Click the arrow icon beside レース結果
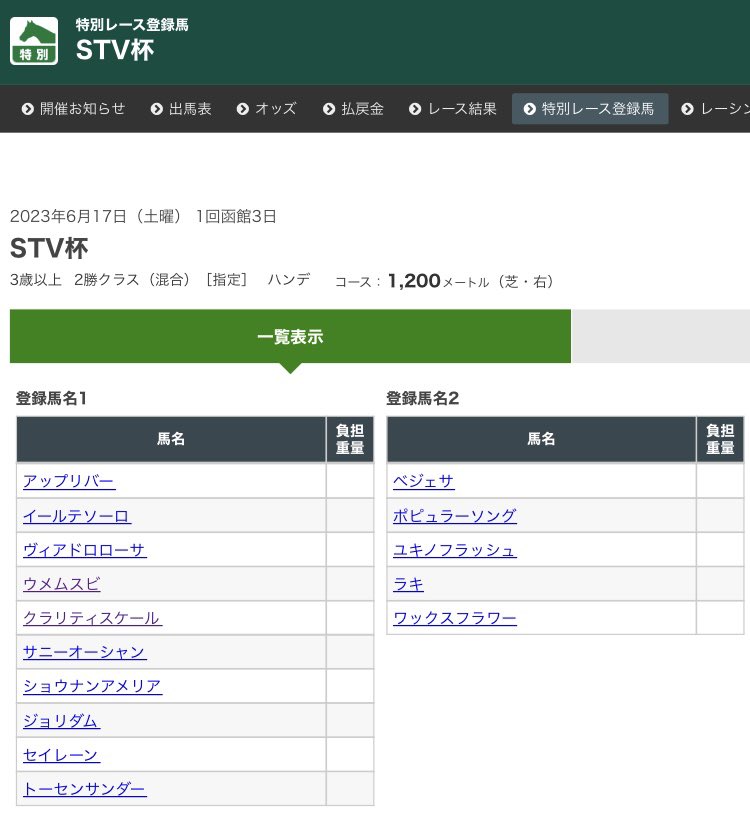750x815 pixels. coord(415,109)
